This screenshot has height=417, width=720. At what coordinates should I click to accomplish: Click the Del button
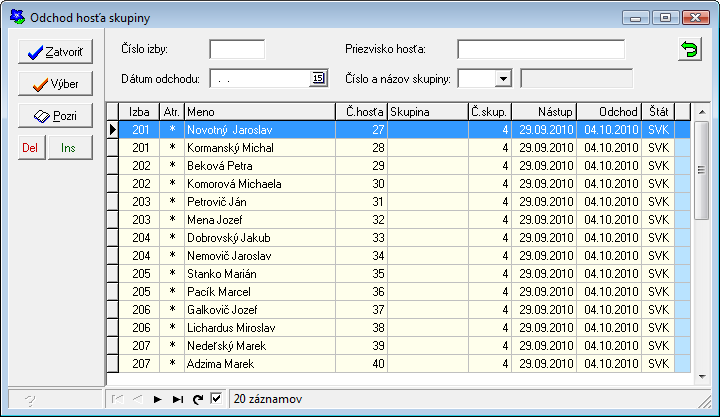pyautogui.click(x=30, y=147)
